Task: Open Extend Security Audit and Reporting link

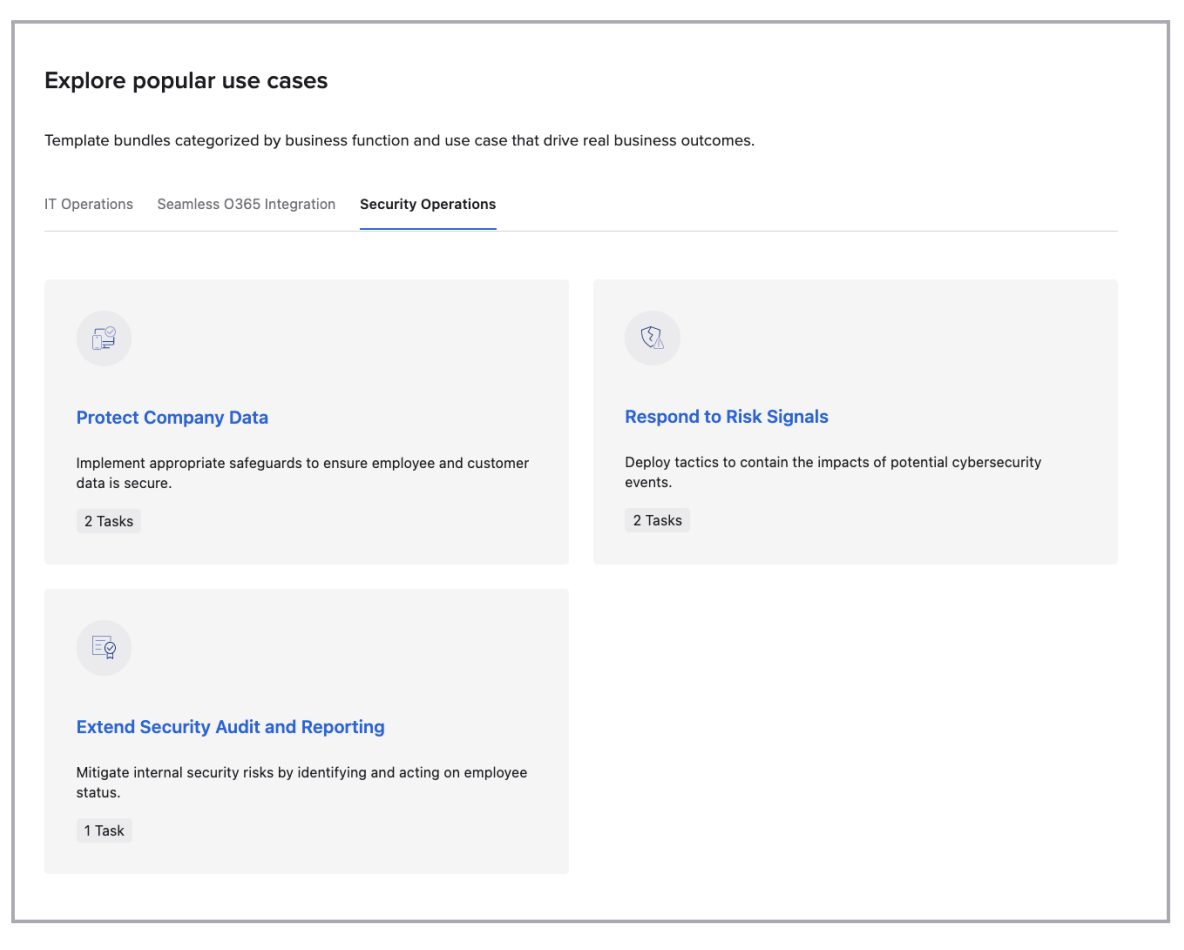Action: (230, 727)
